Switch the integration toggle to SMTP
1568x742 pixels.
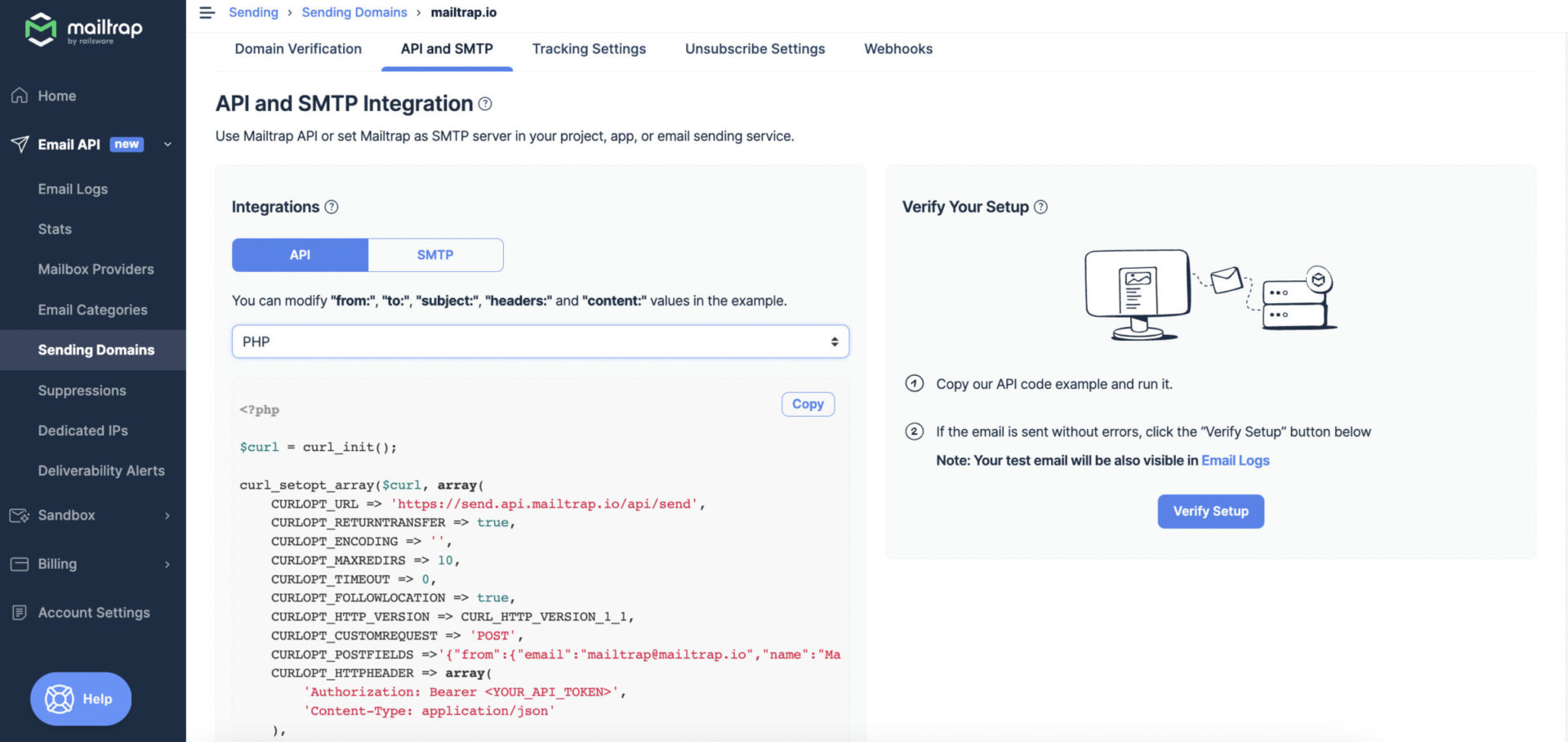point(435,254)
